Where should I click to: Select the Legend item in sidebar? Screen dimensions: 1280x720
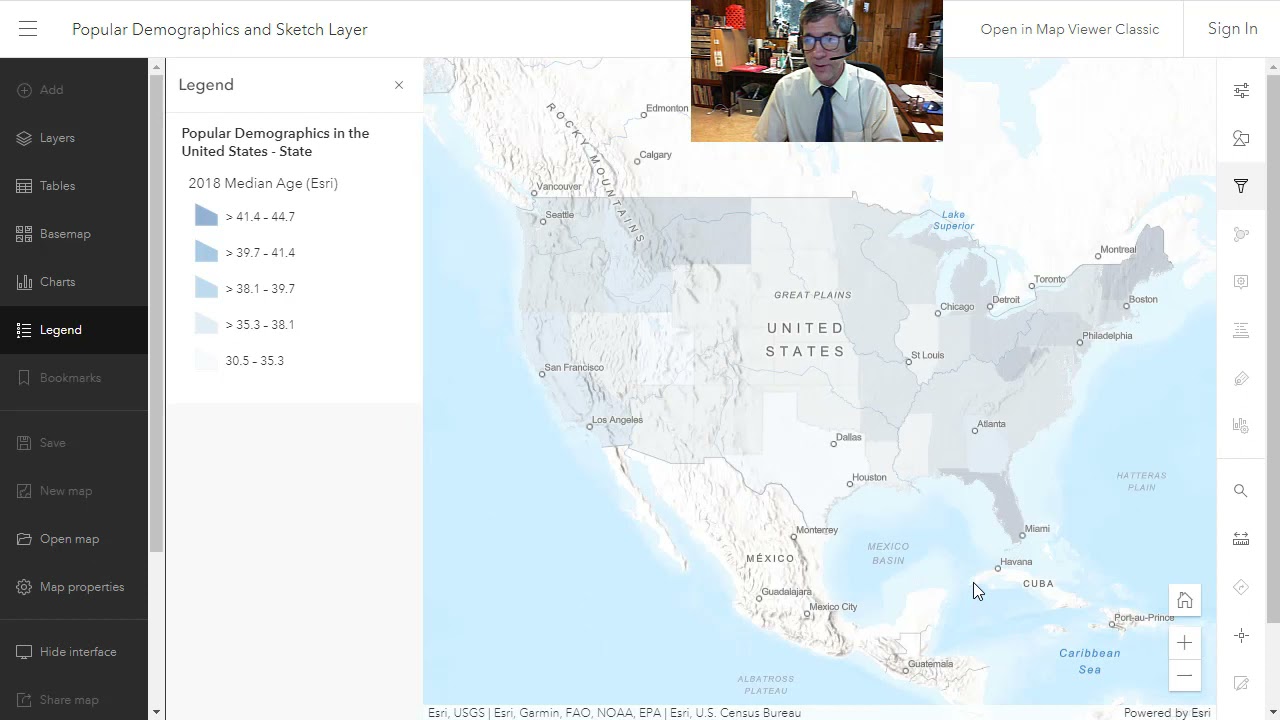tap(74, 330)
